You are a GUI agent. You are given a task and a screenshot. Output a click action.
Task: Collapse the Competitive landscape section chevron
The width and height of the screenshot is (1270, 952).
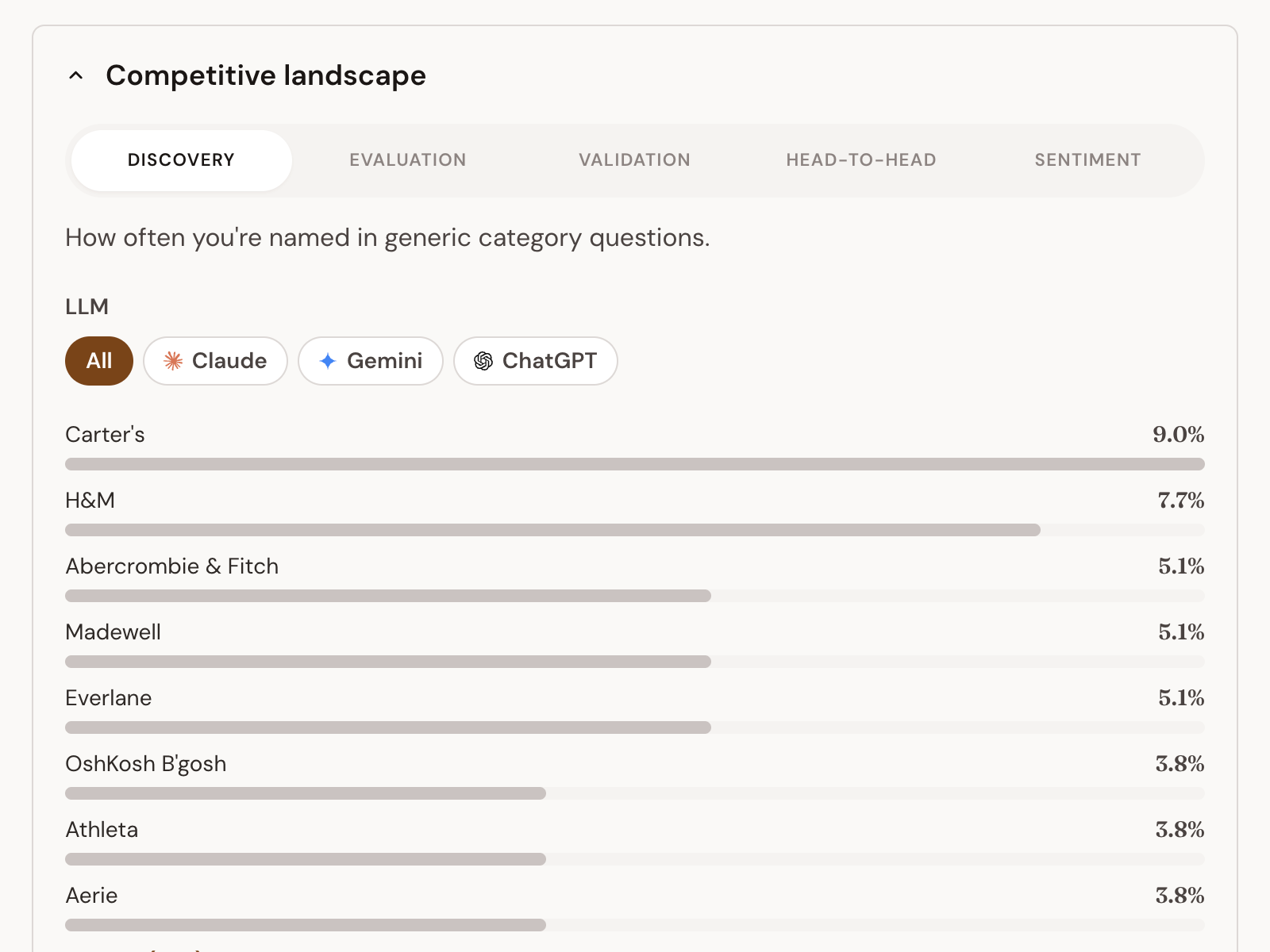(76, 76)
